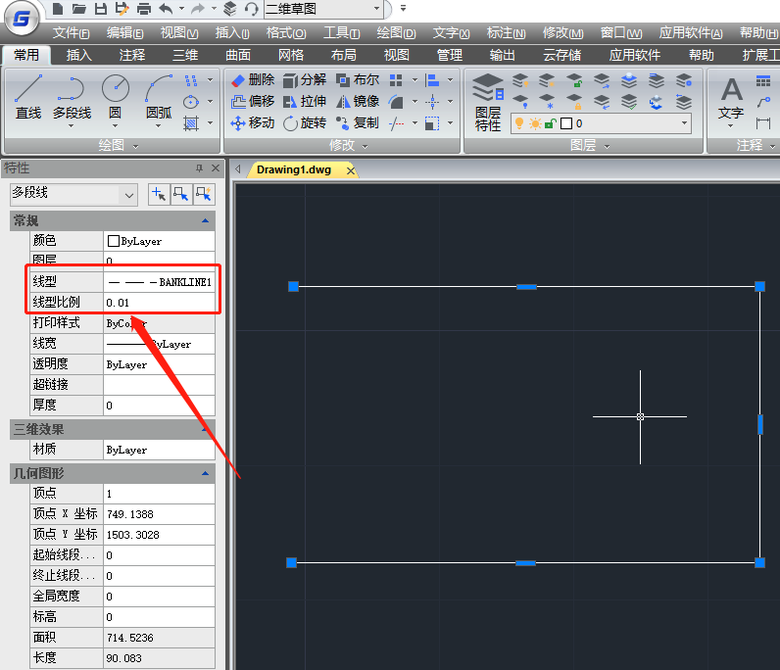The height and width of the screenshot is (670, 780).
Task: Open the layer selector dropdown in ribbon
Action: tap(684, 123)
